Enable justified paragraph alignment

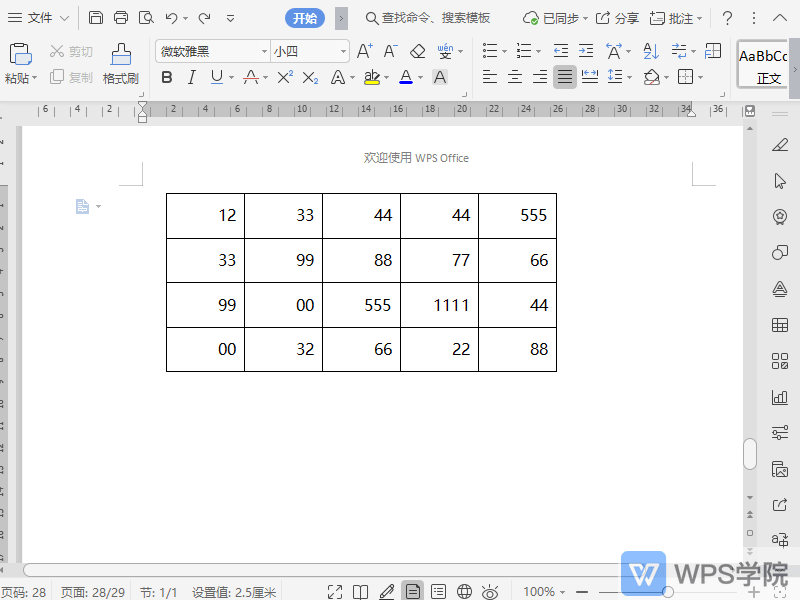565,77
